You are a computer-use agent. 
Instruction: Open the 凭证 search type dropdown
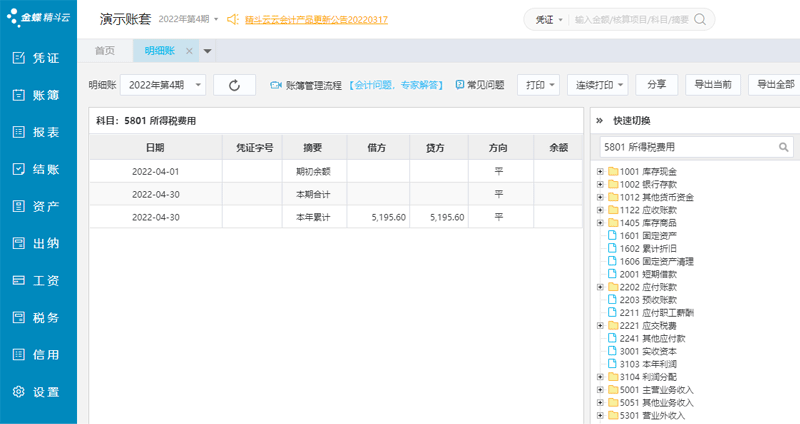click(548, 19)
